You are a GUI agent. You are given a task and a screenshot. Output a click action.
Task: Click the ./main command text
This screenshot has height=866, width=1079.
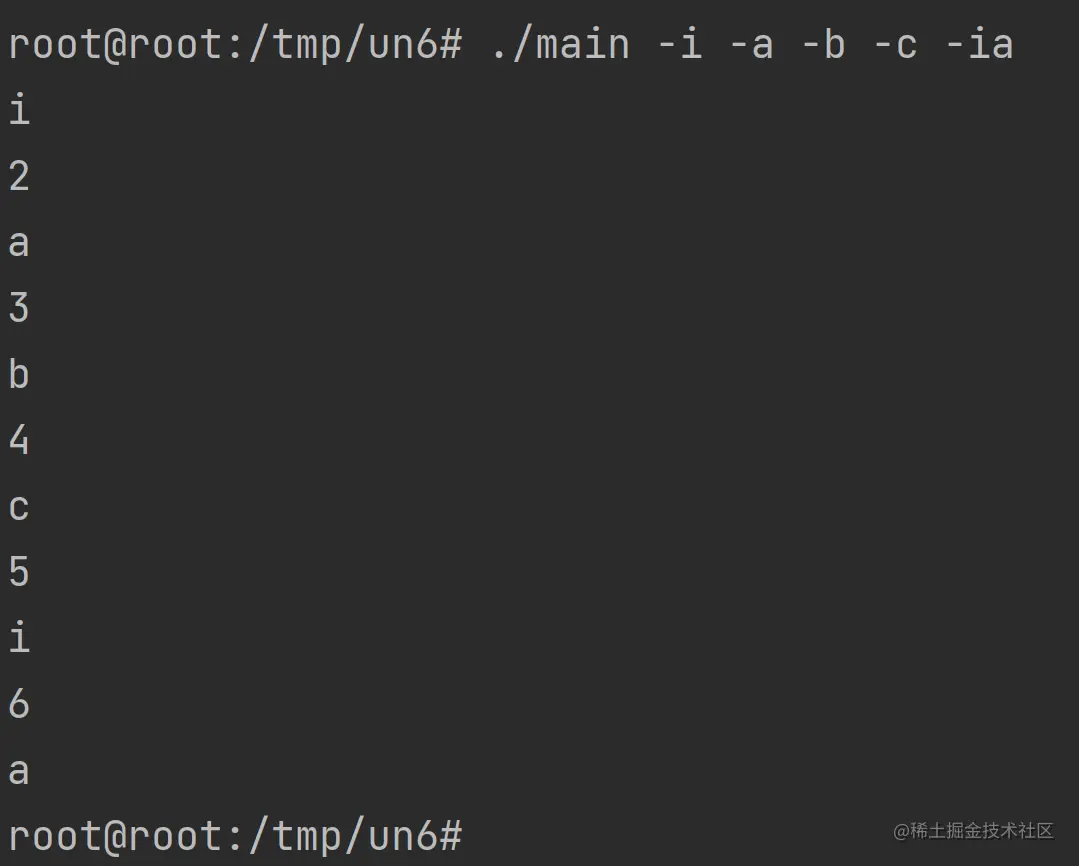(561, 45)
